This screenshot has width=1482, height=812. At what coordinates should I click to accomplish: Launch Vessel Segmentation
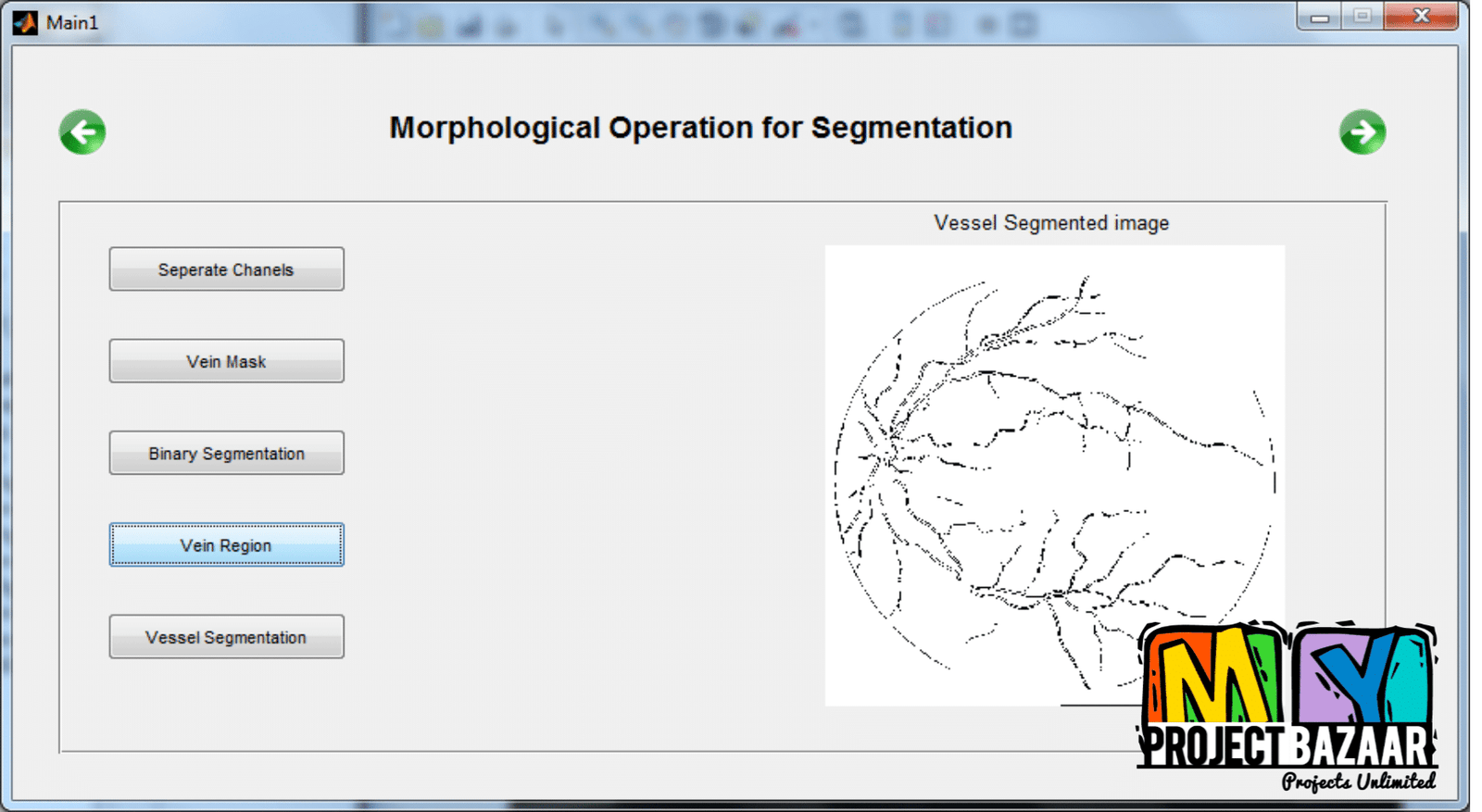click(x=226, y=637)
